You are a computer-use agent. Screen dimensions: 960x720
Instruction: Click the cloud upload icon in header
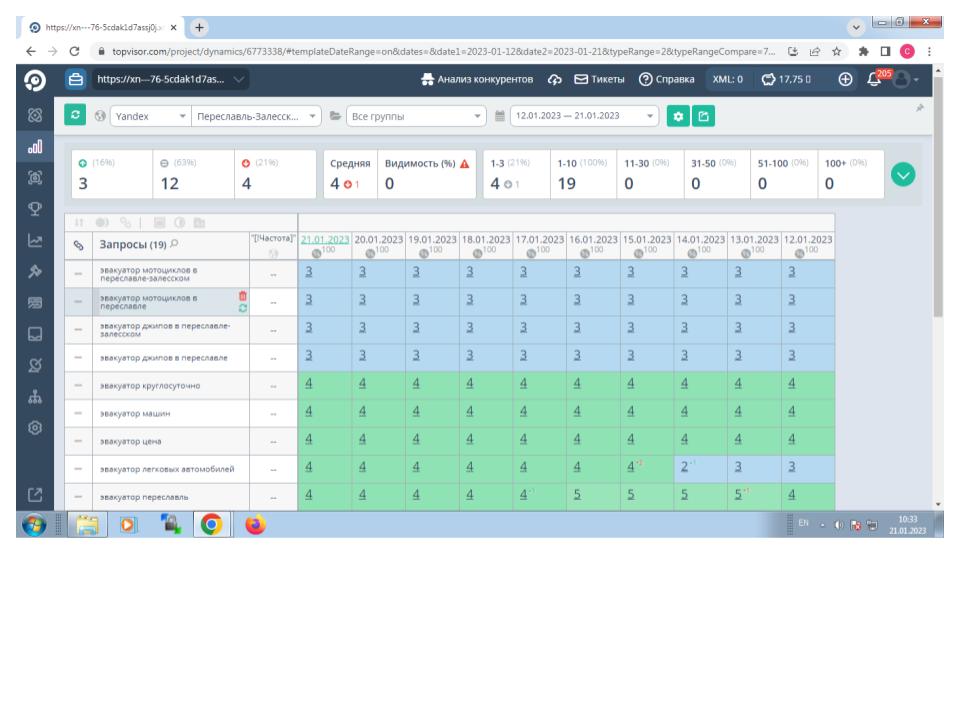pyautogui.click(x=555, y=80)
